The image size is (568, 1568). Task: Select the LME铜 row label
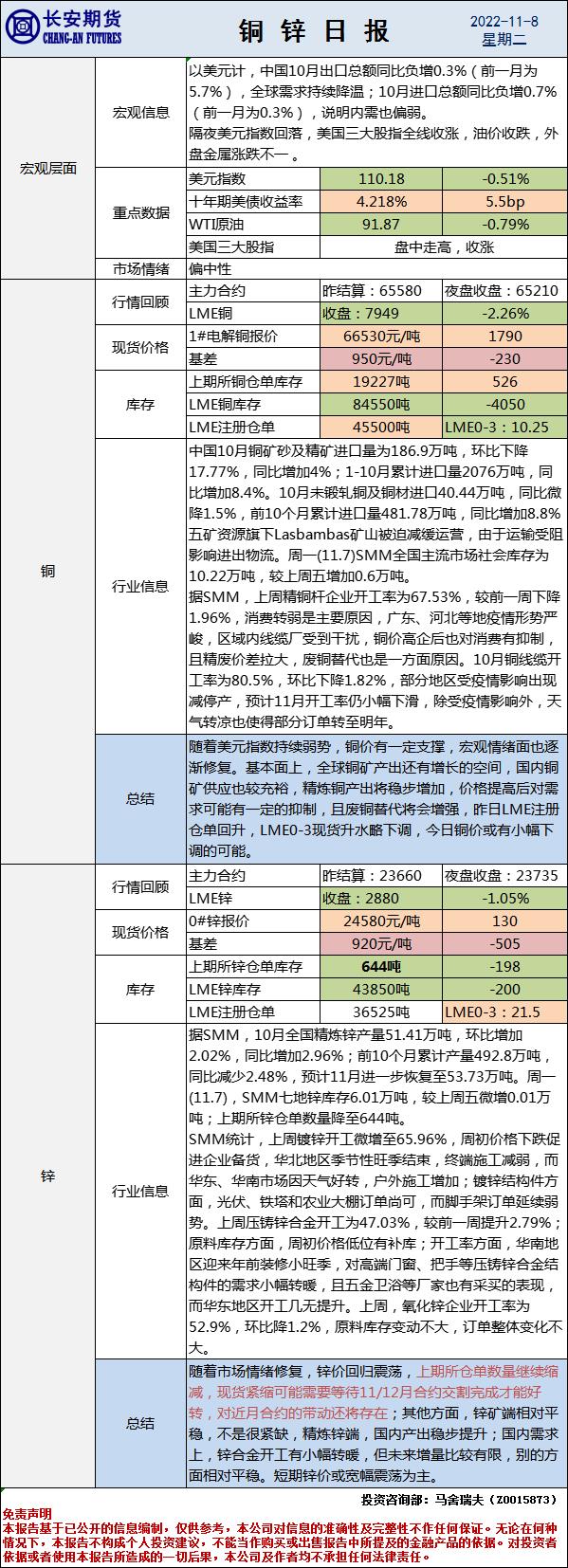pyautogui.click(x=253, y=313)
